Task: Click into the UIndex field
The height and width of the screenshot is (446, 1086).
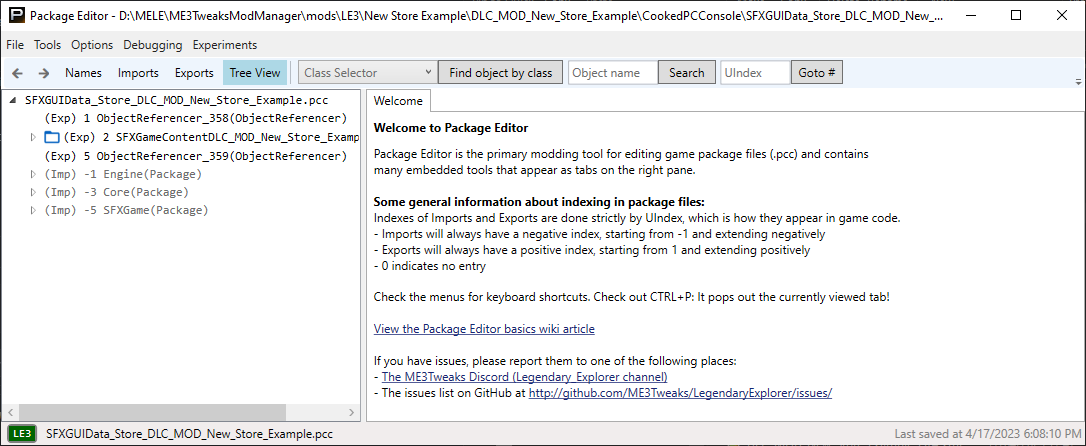Action: (755, 73)
